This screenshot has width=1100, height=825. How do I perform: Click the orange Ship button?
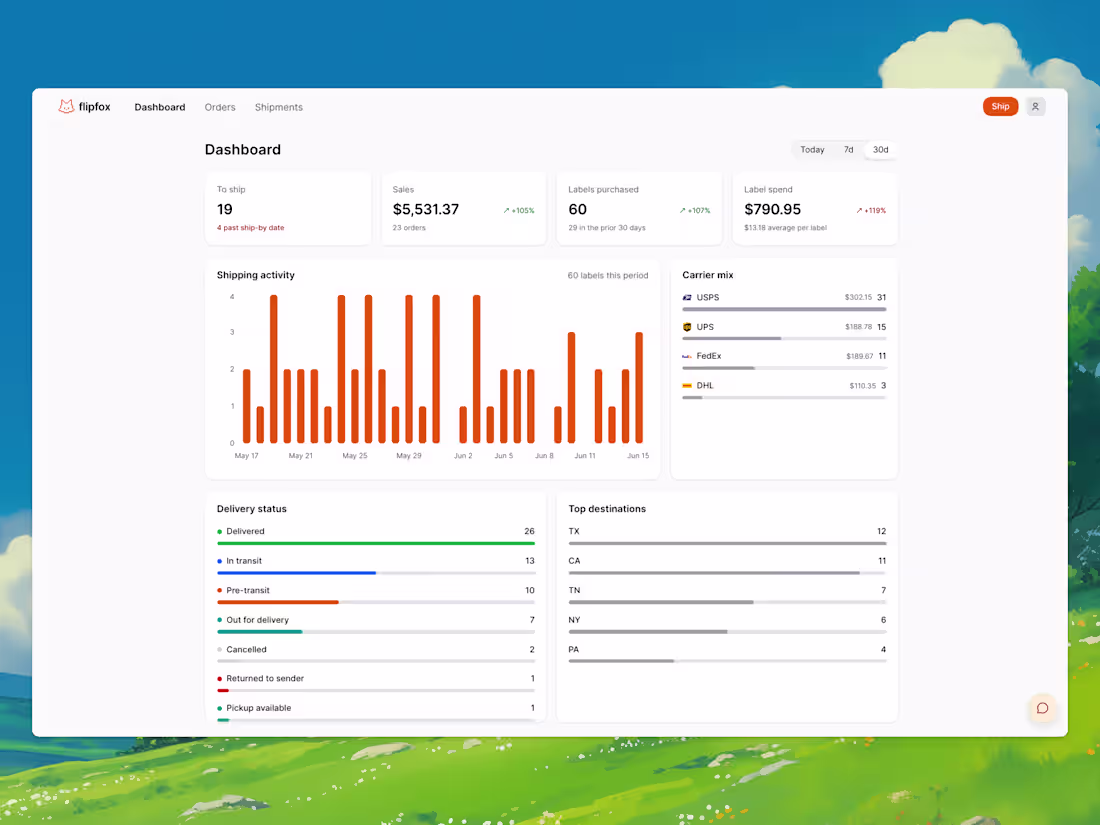[x=1000, y=107]
